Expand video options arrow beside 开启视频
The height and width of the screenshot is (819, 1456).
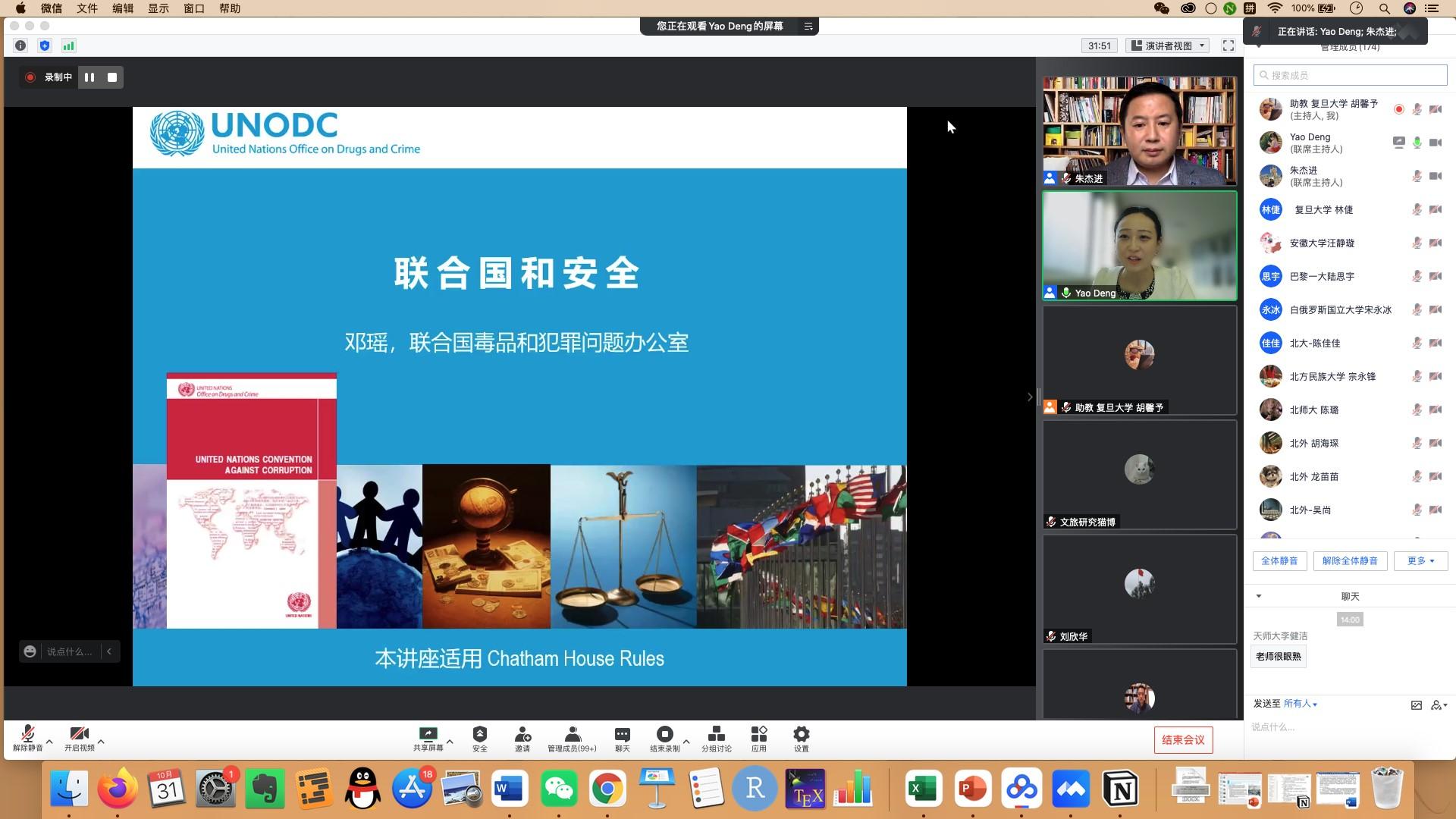[101, 741]
